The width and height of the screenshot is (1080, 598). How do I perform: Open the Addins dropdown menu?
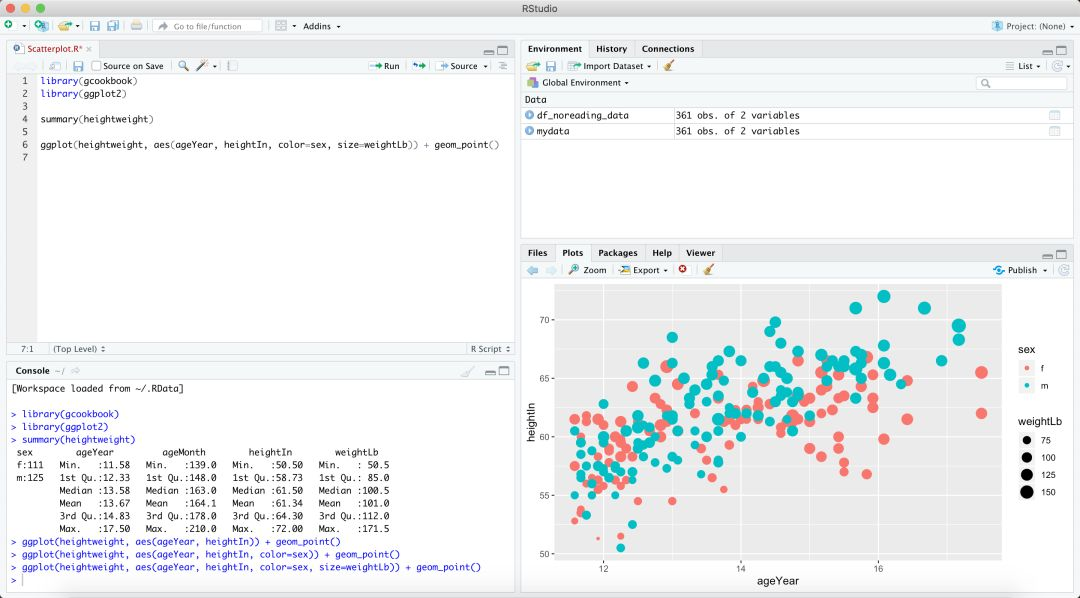click(321, 26)
